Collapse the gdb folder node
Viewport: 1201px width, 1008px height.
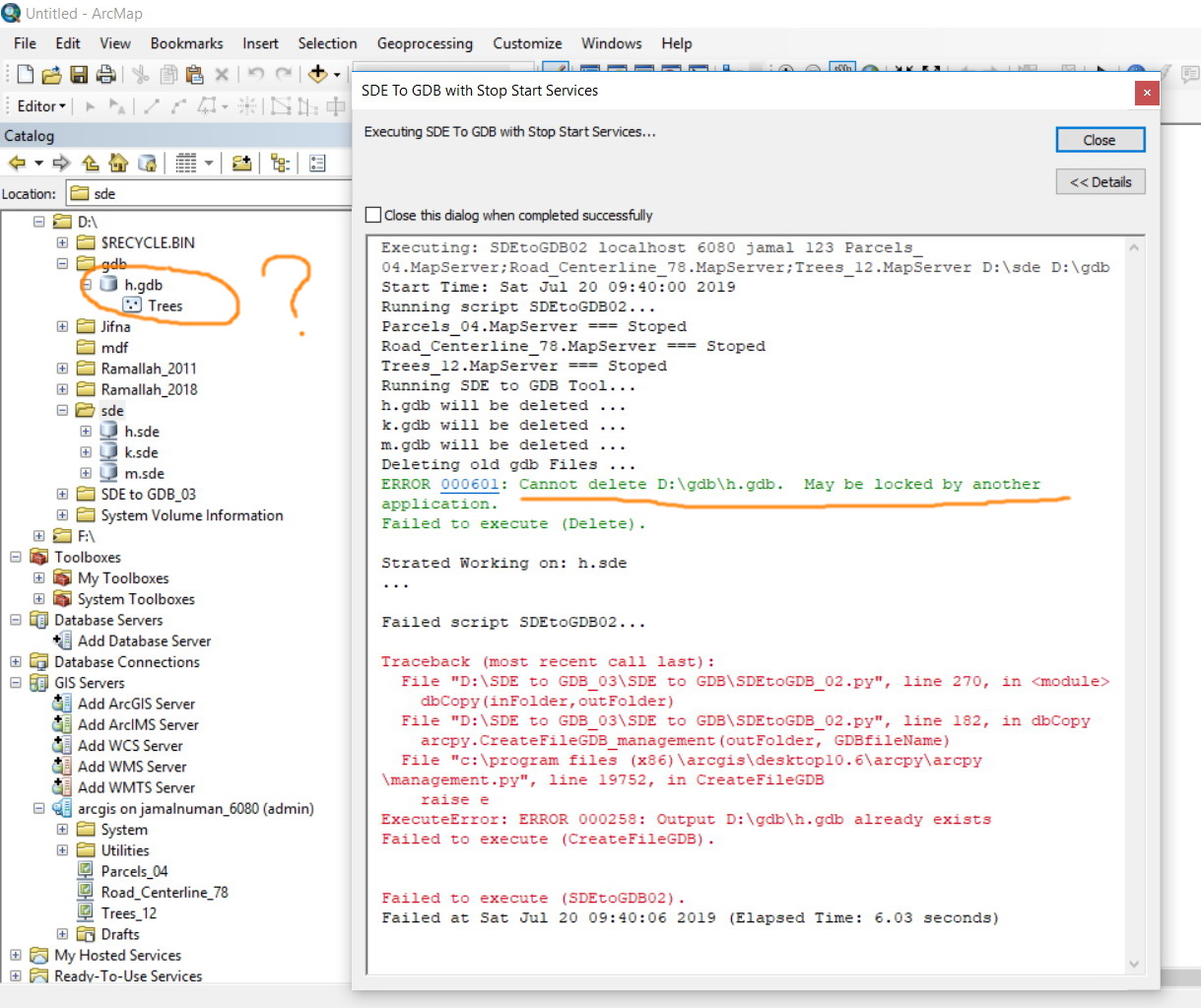(62, 263)
